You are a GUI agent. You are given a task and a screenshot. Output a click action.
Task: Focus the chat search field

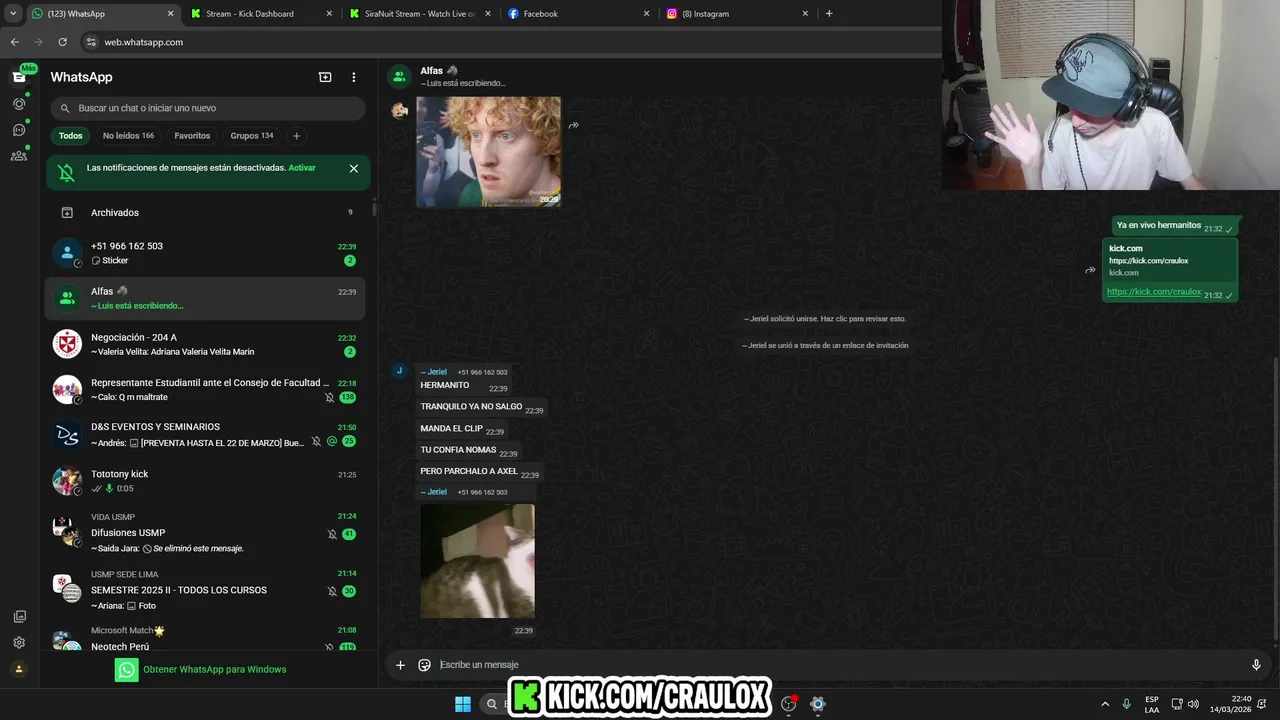pos(208,108)
